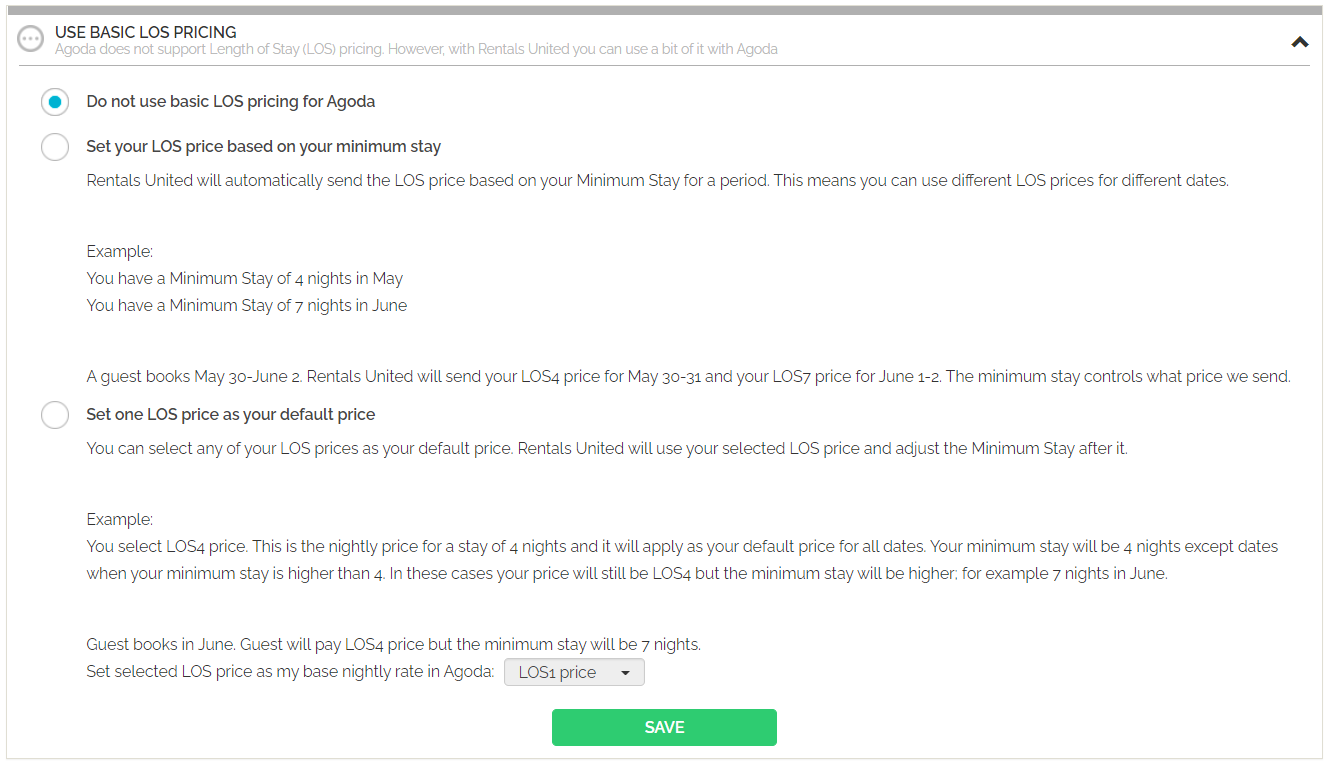Image resolution: width=1327 pixels, height=767 pixels.
Task: Click the paragraph starting 'Rentals United will automatically send'
Action: tap(657, 181)
